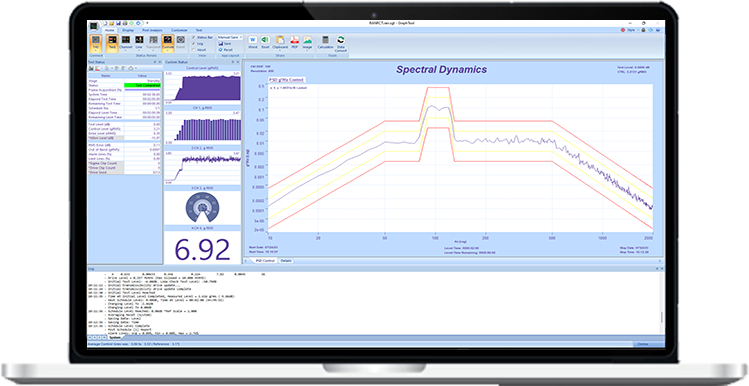Click the PDF export icon
Image resolution: width=749 pixels, height=386 pixels.
point(295,40)
